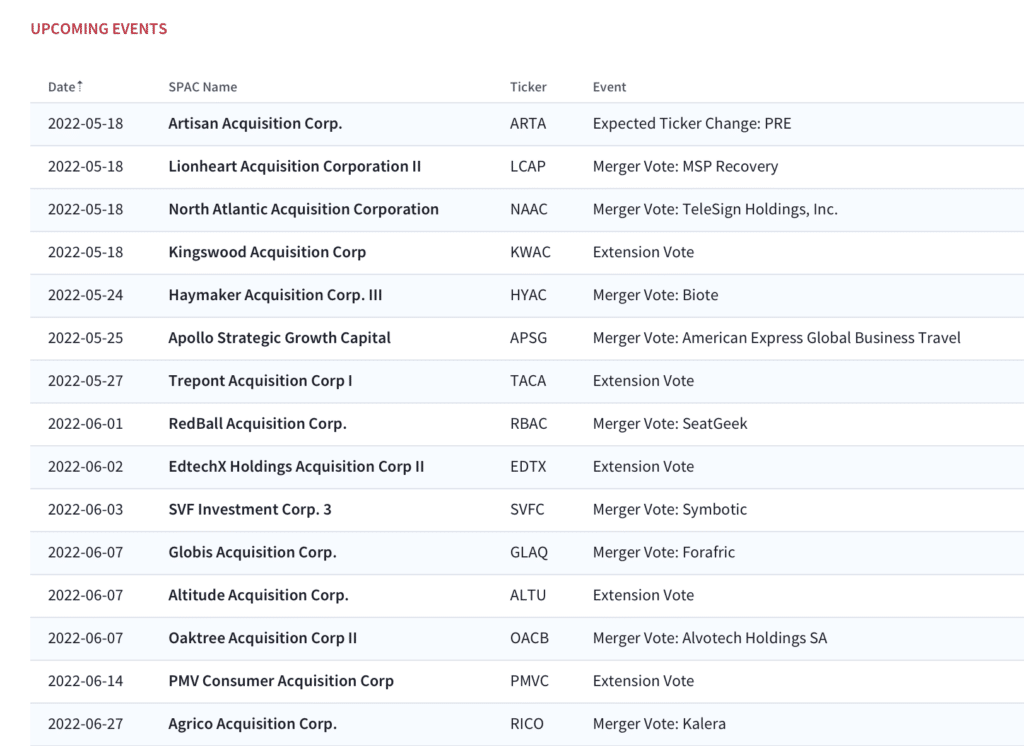
Task: Click the 2022-06-03 date cell
Action: [x=86, y=510]
